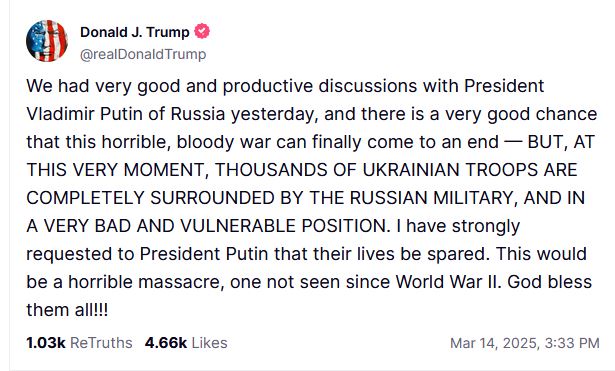Click the 3:33 PM time text
The image size is (615, 371).
pyautogui.click(x=572, y=343)
